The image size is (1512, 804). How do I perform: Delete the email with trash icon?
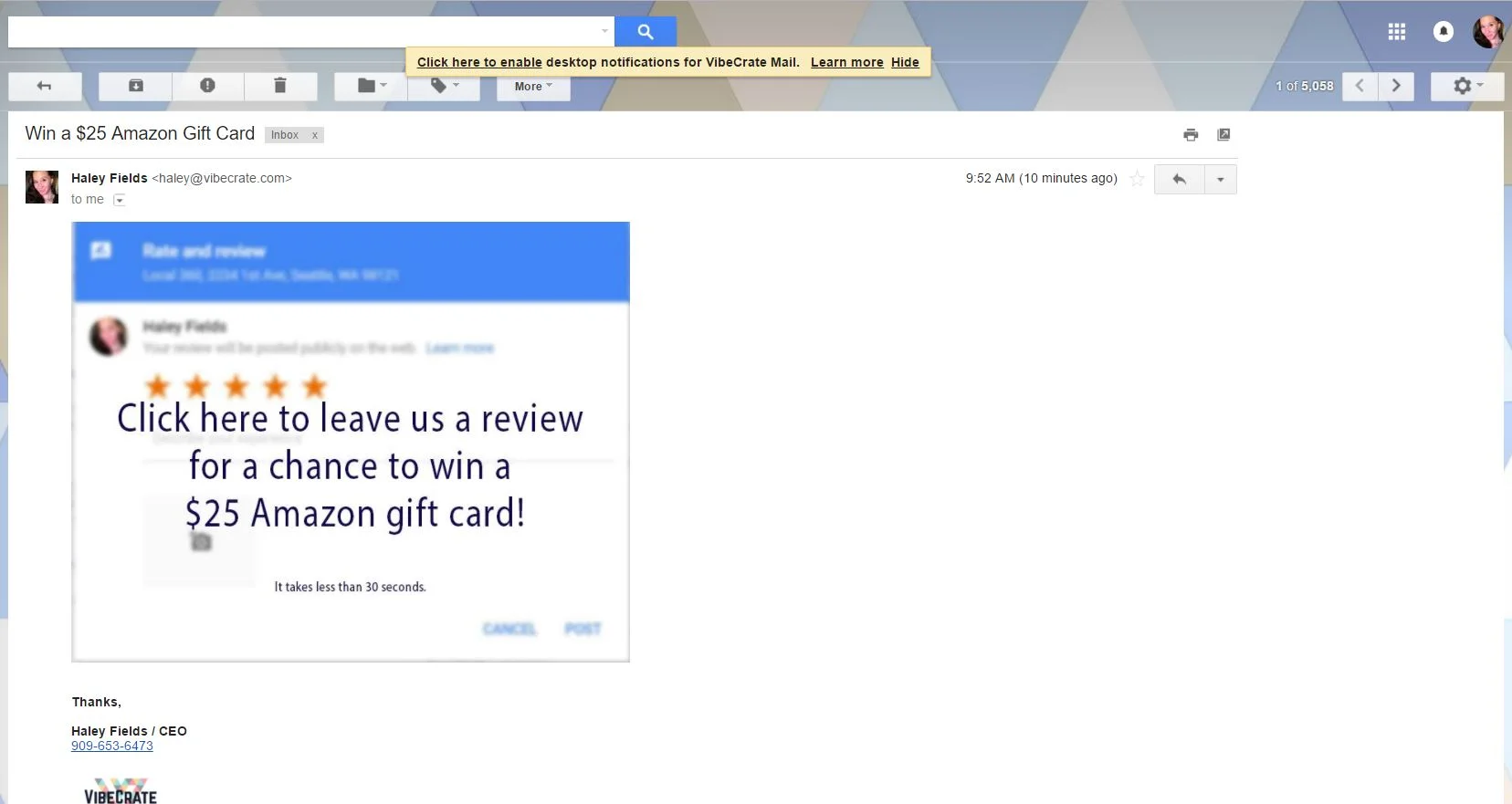pyautogui.click(x=280, y=86)
